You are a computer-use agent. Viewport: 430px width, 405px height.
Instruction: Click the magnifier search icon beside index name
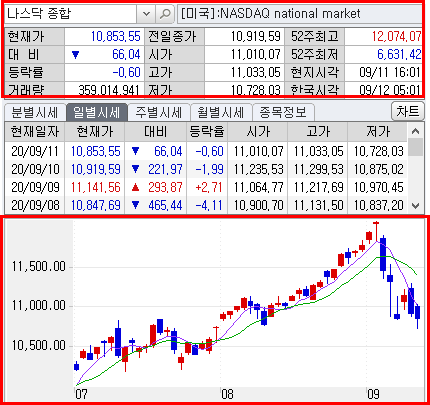click(165, 14)
